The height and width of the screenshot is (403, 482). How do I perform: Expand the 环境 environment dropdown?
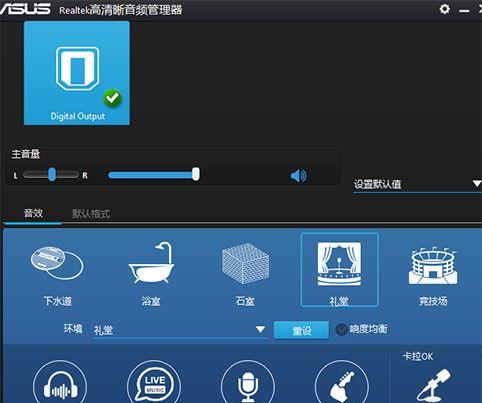click(x=180, y=330)
